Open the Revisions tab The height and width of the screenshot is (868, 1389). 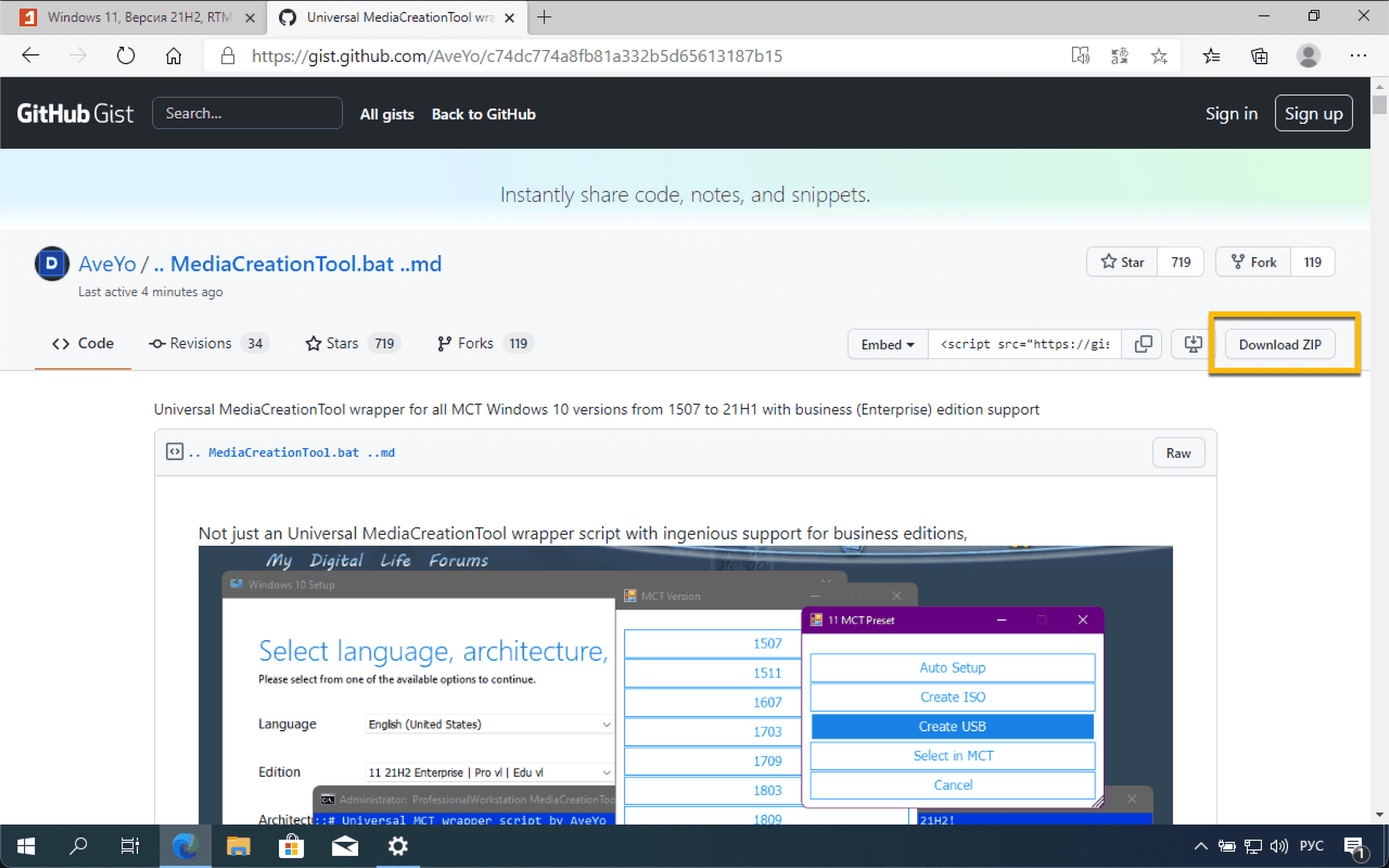pyautogui.click(x=209, y=343)
